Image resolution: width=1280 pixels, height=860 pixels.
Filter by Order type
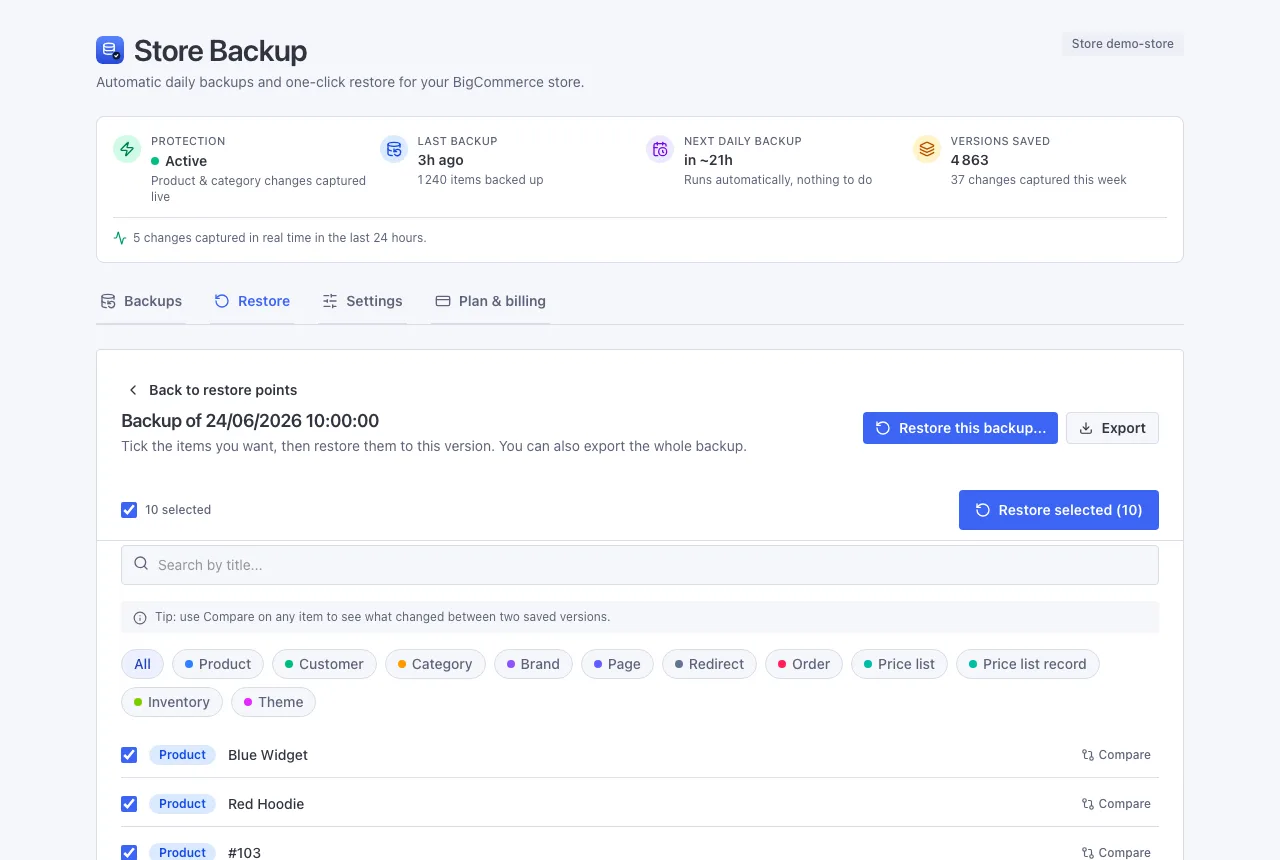(804, 664)
